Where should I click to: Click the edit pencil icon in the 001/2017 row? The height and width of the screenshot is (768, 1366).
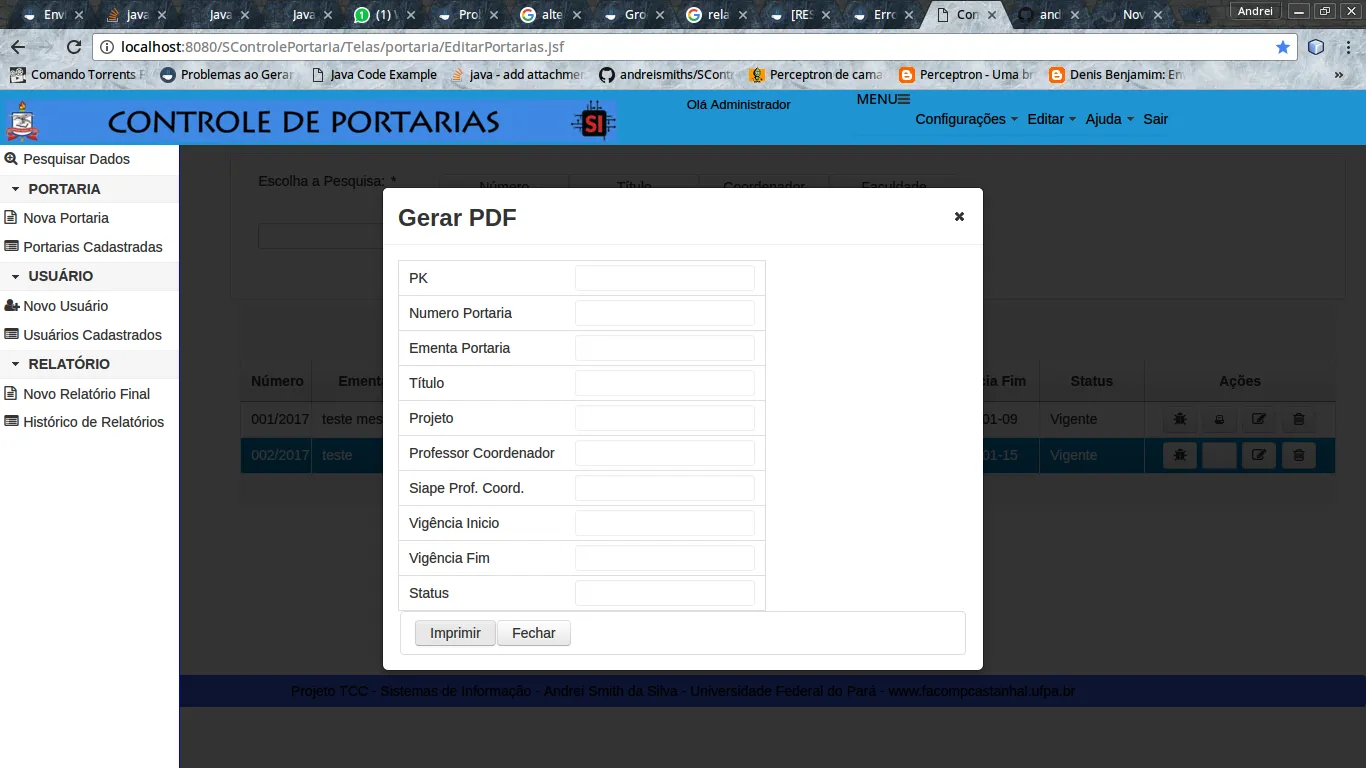coord(1259,420)
